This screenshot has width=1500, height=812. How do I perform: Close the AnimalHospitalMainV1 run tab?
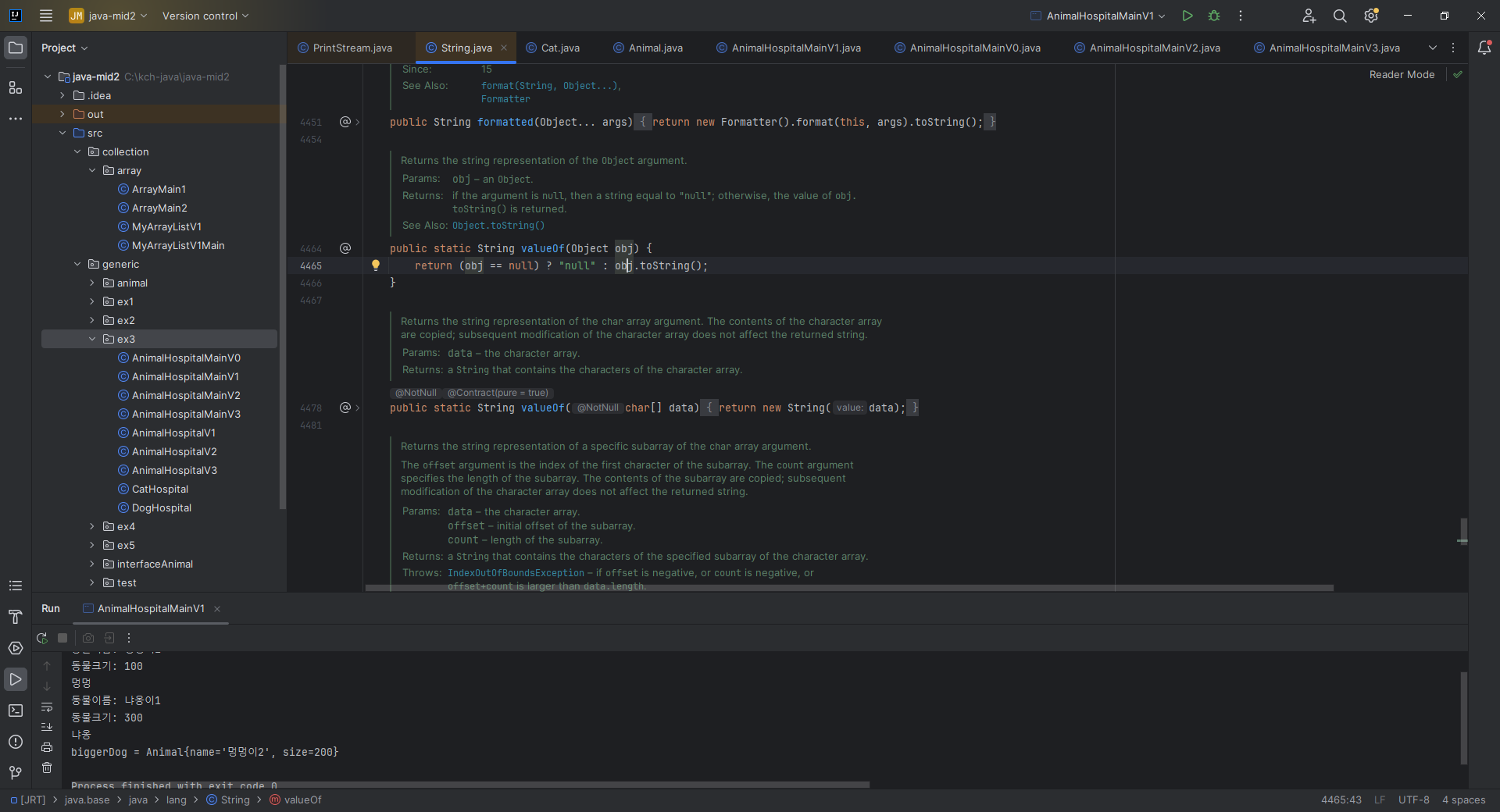217,608
